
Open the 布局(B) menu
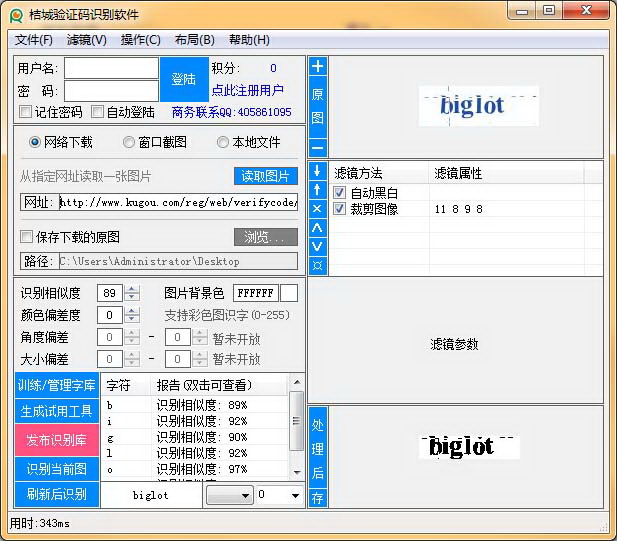click(x=194, y=40)
